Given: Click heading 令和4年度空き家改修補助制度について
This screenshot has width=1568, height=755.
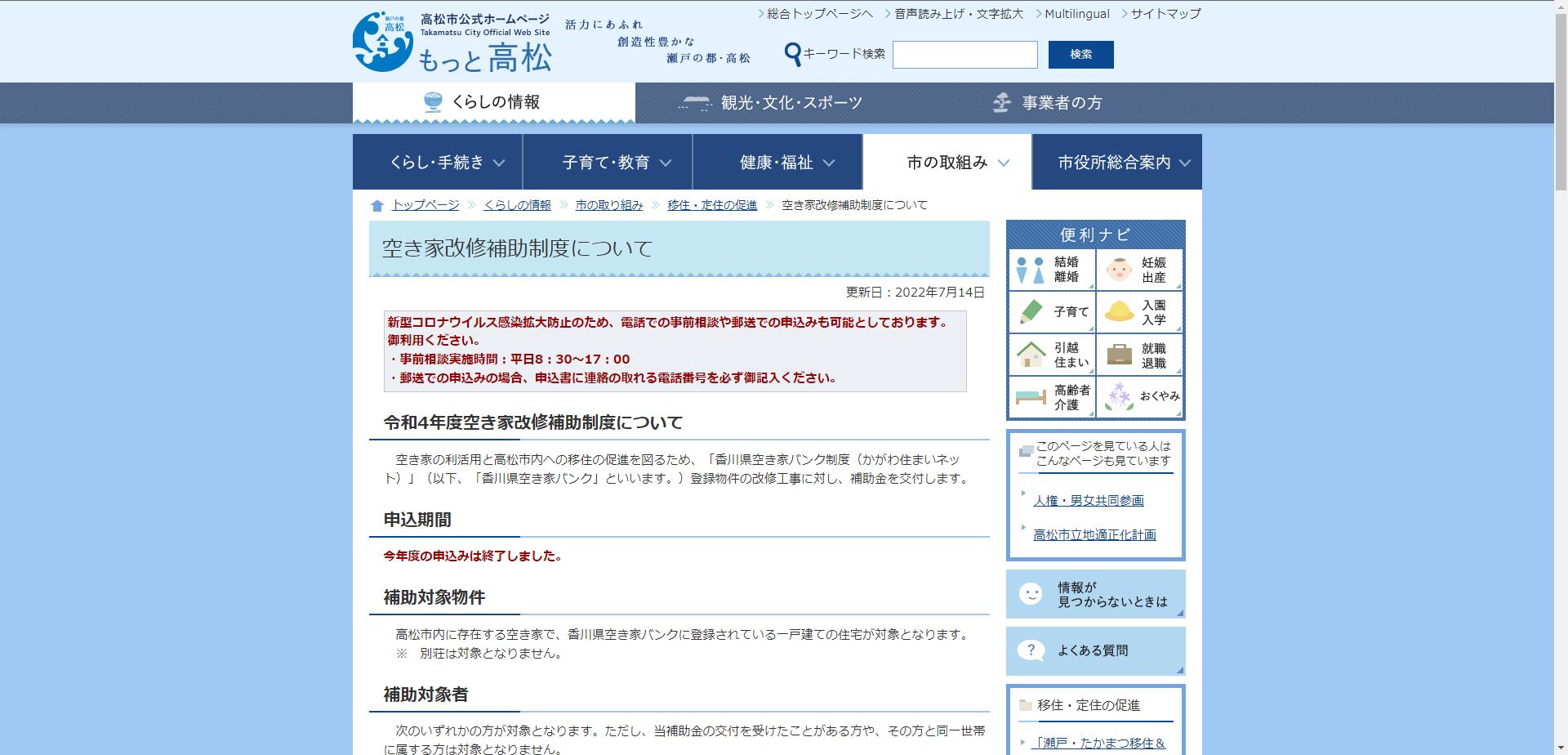Looking at the screenshot, I should [533, 422].
